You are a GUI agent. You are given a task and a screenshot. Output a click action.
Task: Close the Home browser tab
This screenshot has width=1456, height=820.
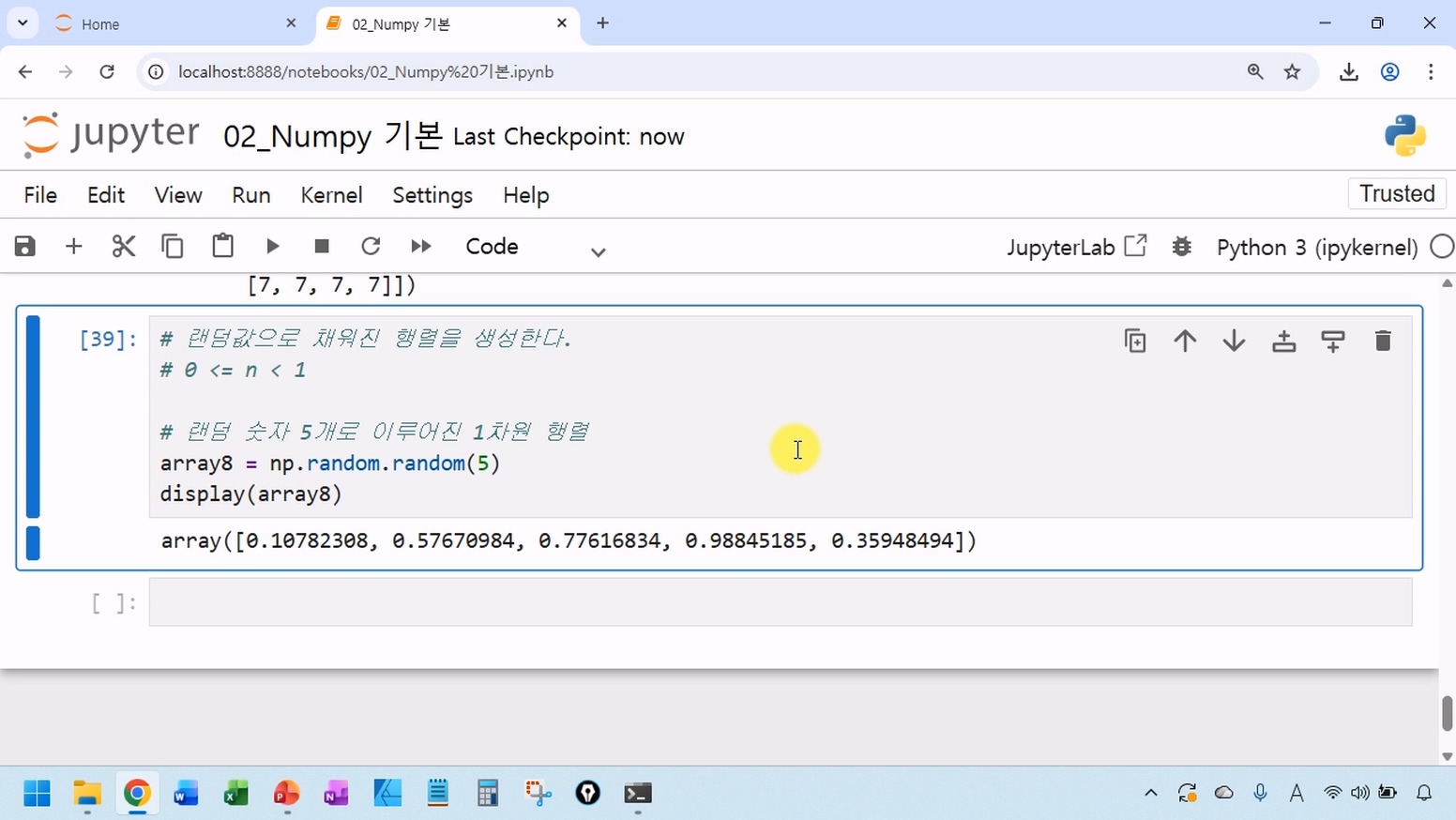(291, 23)
